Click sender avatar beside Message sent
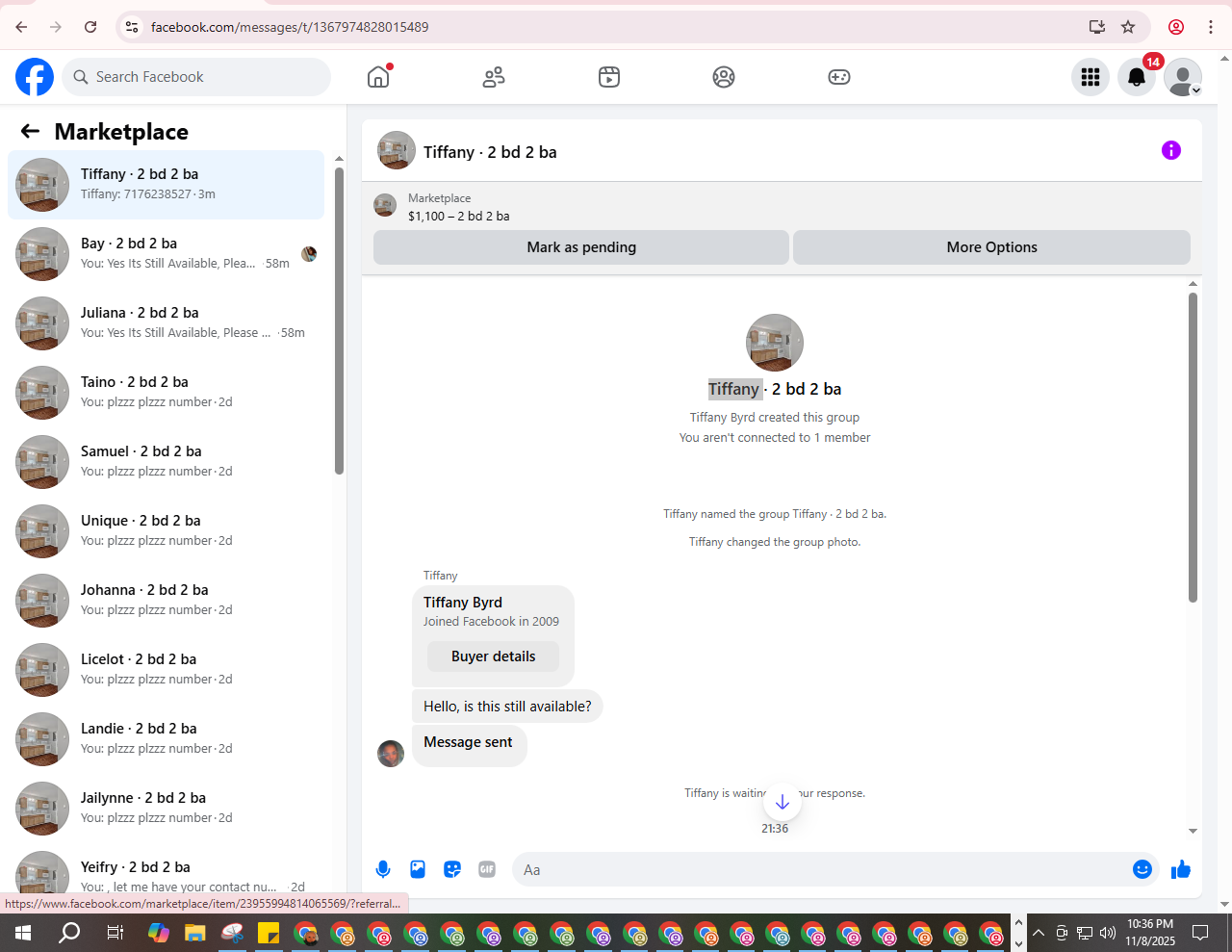 [x=391, y=754]
